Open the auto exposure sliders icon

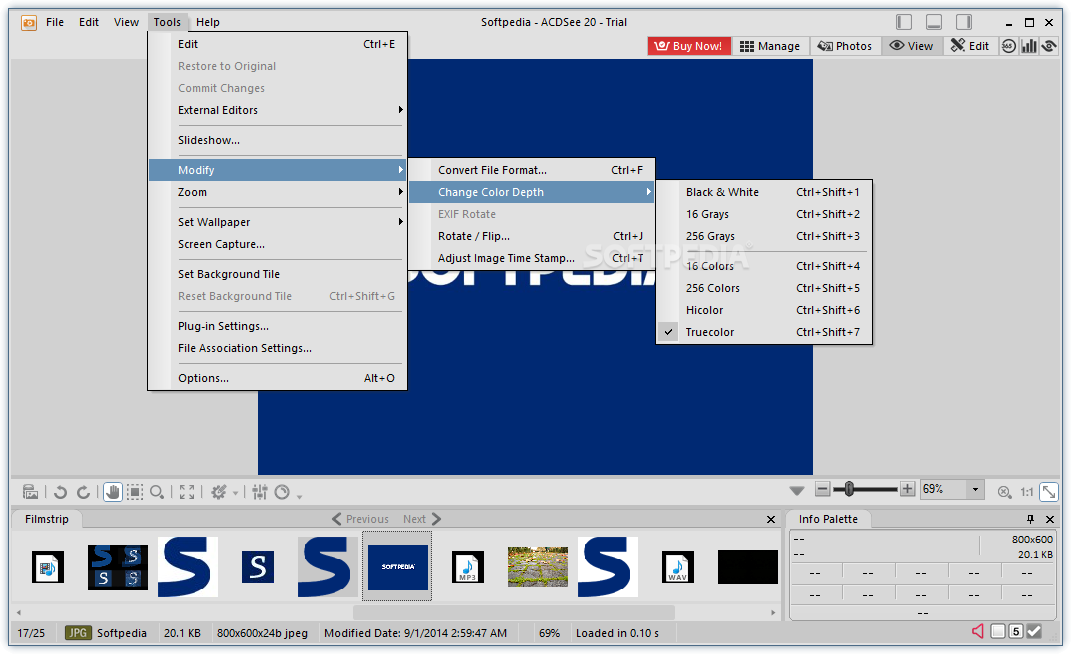pos(260,492)
